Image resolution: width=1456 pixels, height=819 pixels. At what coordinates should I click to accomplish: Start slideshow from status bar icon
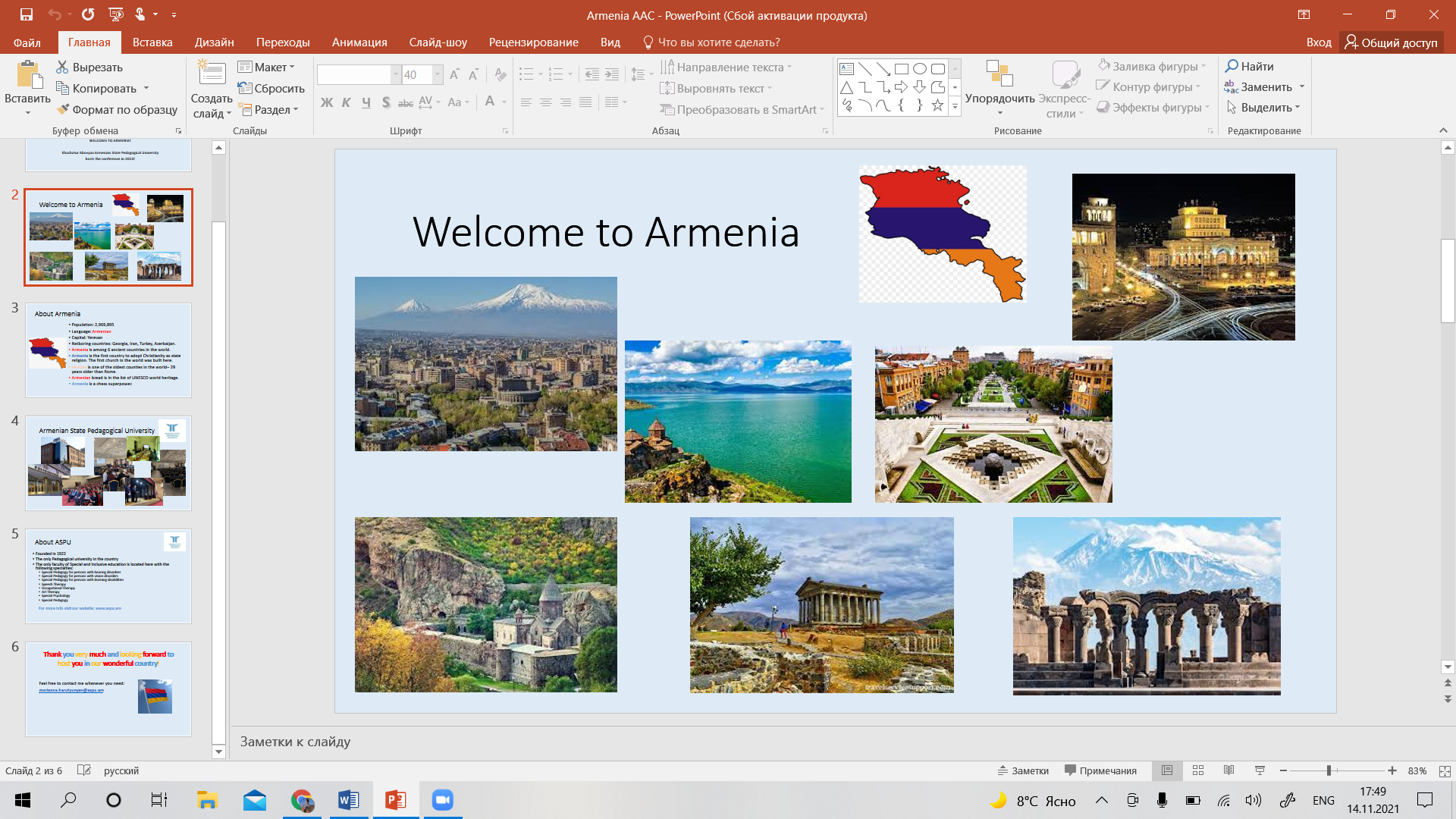point(1260,770)
